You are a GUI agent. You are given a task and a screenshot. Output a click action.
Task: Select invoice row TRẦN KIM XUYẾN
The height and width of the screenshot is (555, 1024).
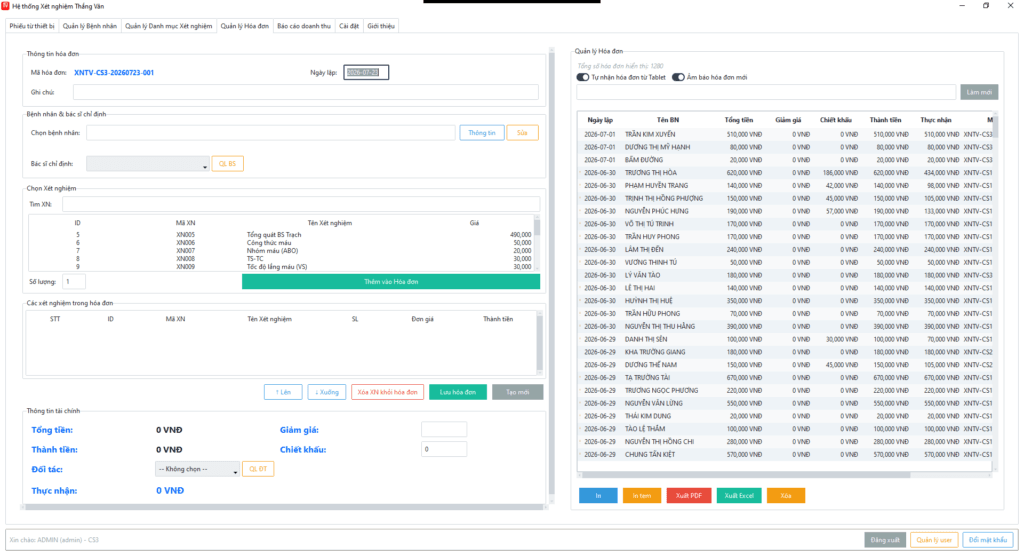coord(785,135)
